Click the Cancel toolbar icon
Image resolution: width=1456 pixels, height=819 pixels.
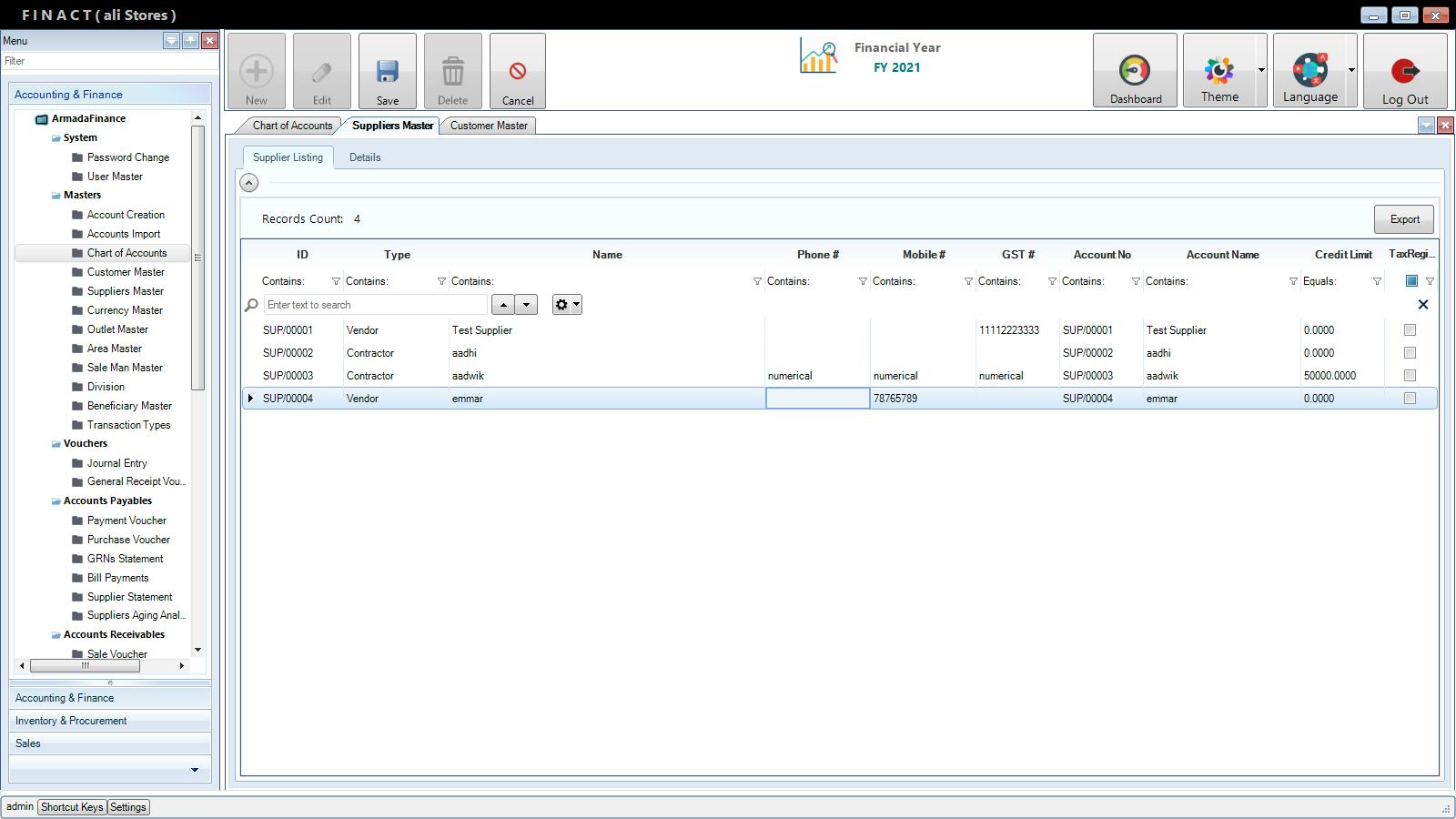pos(517,72)
